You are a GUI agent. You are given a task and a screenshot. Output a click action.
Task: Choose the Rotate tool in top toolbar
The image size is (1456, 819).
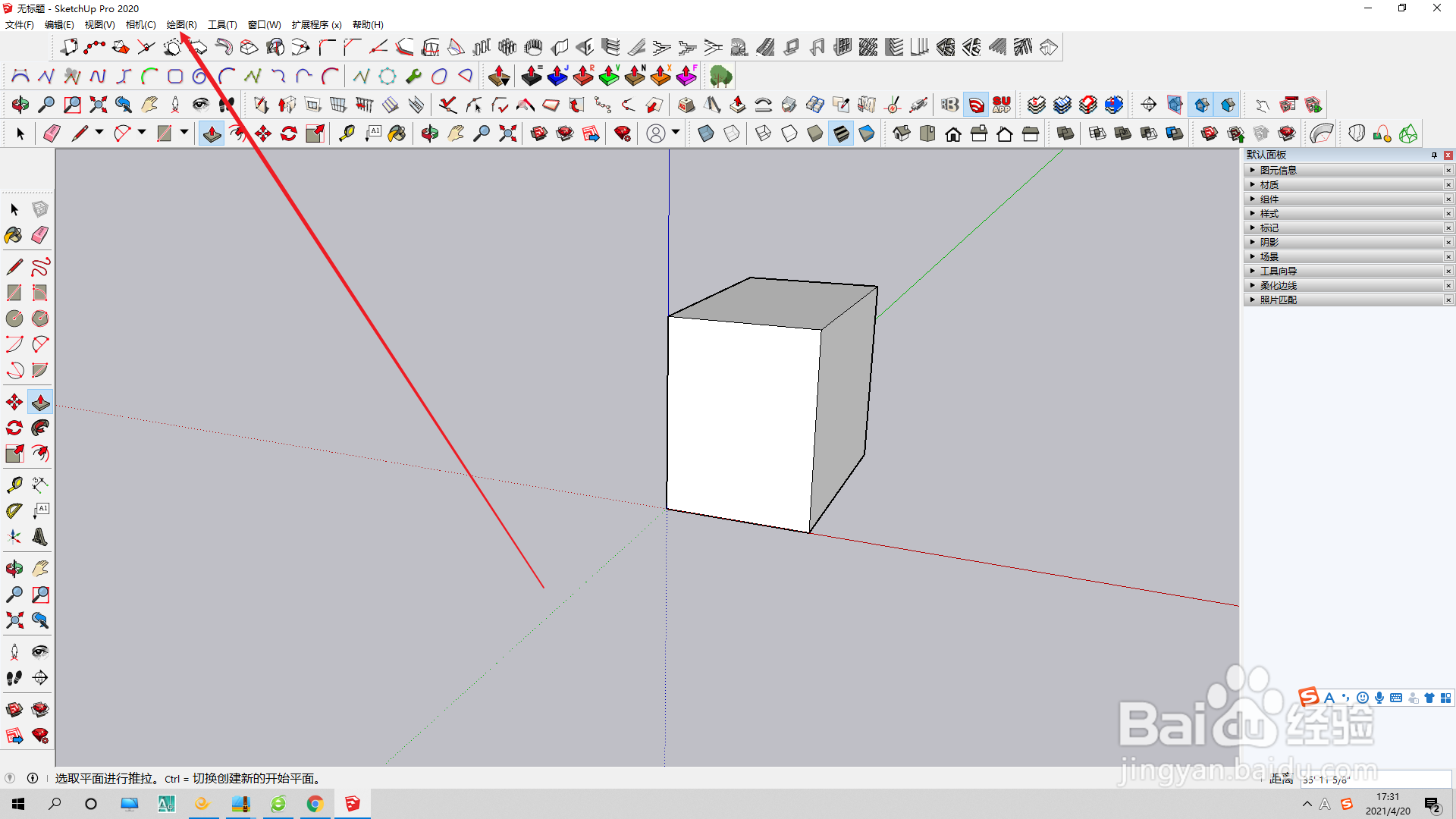(289, 134)
